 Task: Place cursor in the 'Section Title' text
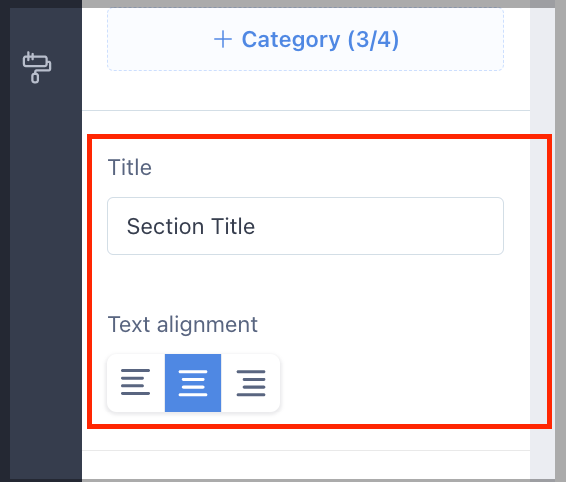[191, 226]
